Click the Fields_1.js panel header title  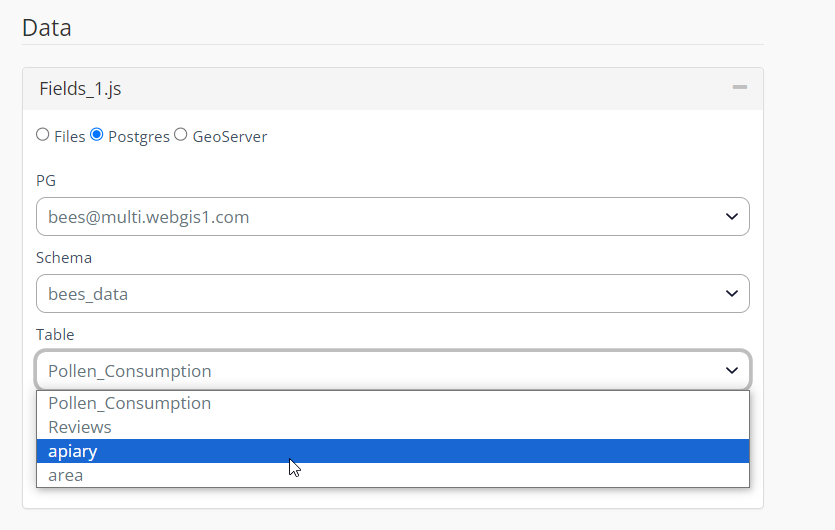click(80, 89)
